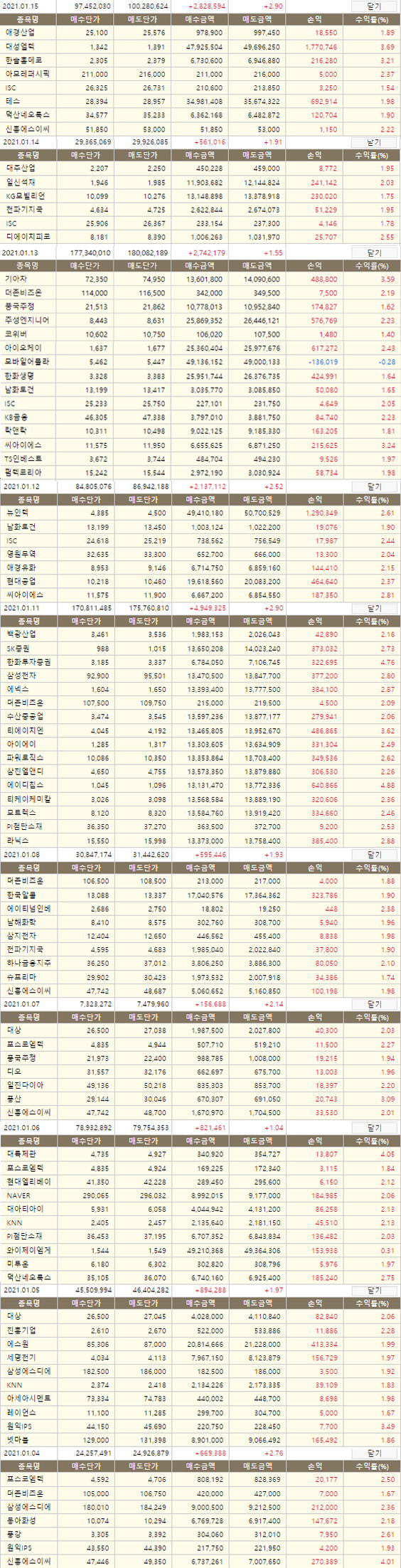Select the 에넥스 row name

(x=16, y=690)
